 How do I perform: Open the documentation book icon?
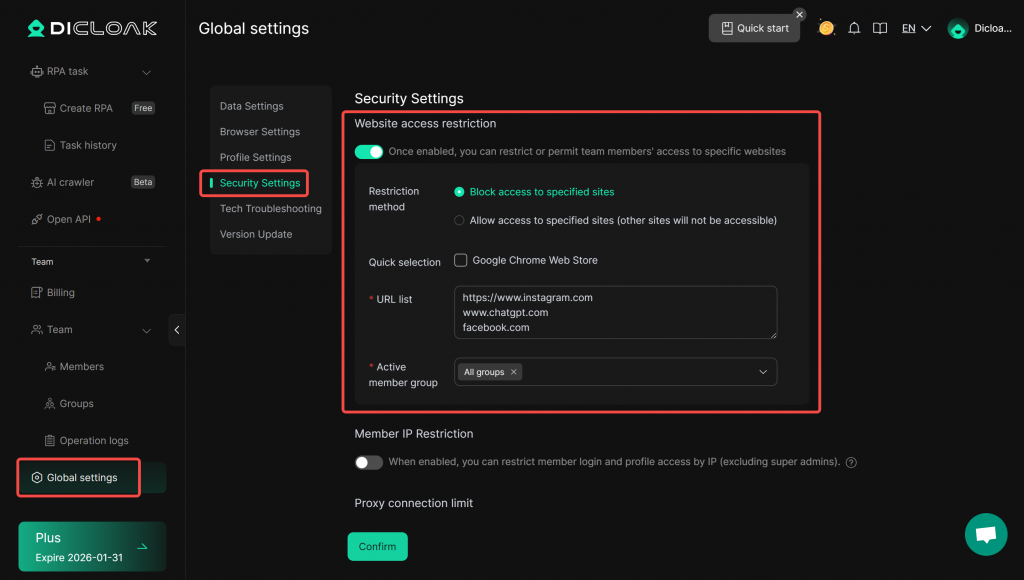[x=880, y=29]
